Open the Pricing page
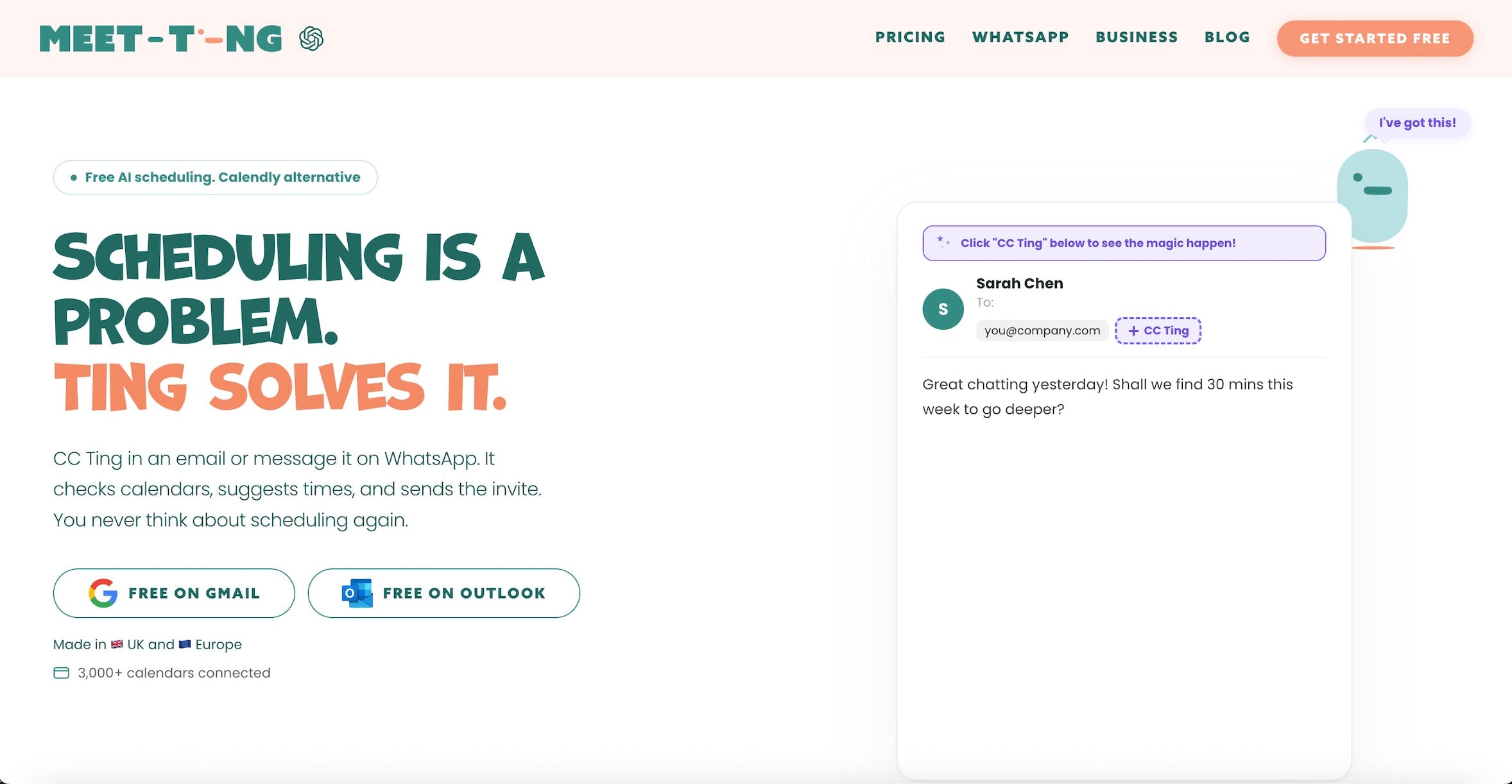The width and height of the screenshot is (1512, 784). tap(910, 37)
